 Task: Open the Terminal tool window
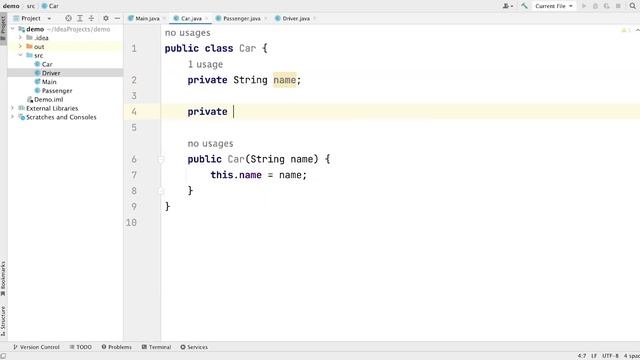click(156, 347)
